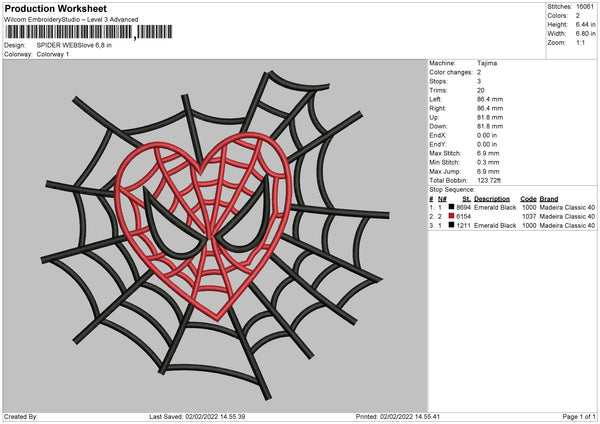Select stitch count '1211' in stop row 3
600x424 pixels.
point(463,226)
